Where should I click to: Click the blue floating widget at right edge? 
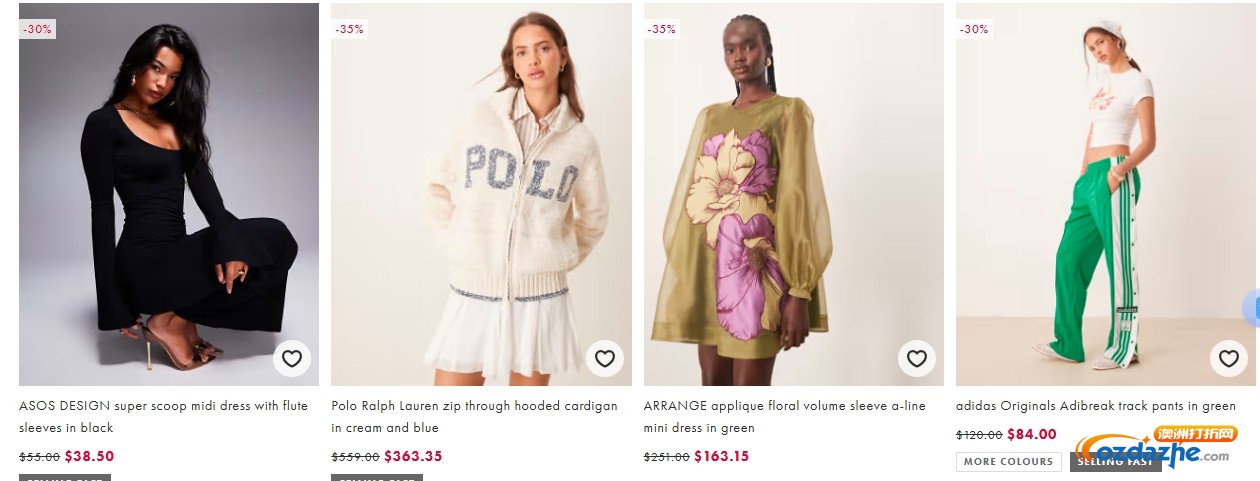click(x=1252, y=309)
